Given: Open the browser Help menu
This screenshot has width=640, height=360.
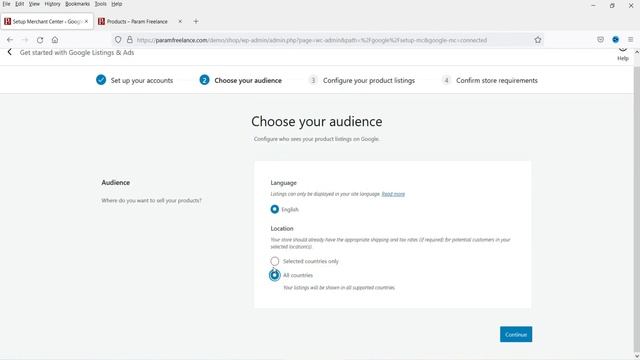Looking at the screenshot, I should tap(117, 4).
